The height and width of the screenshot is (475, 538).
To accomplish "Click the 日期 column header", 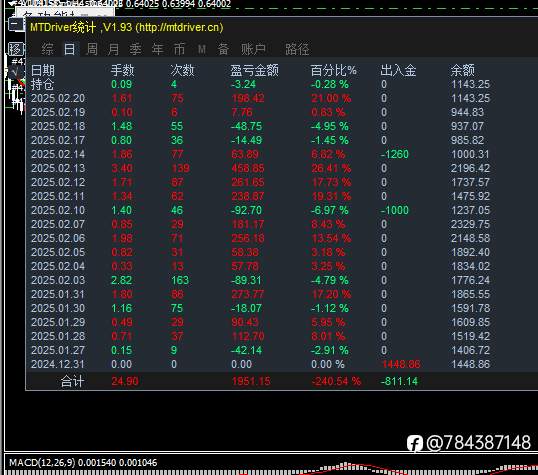I will [43, 70].
